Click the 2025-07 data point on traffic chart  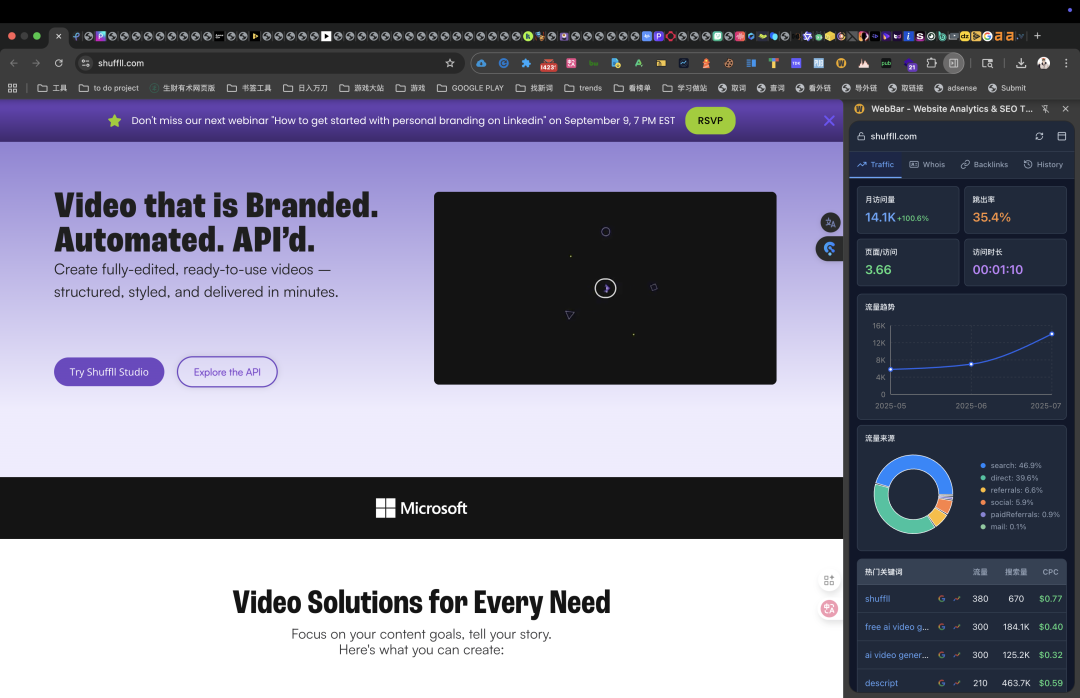coord(1052,334)
